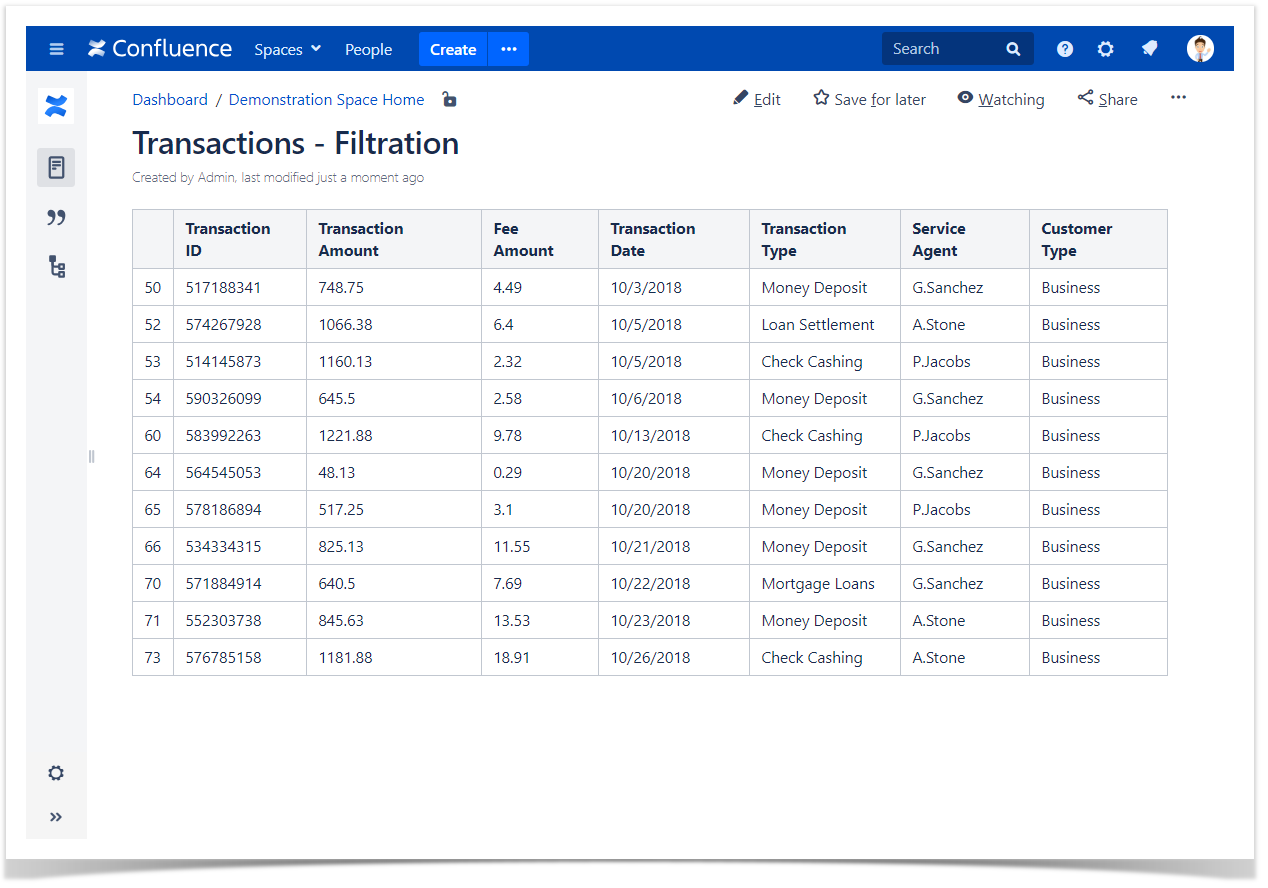Open the page tree icon in sidebar
Viewport: 1268px width, 888px height.
[x=56, y=267]
